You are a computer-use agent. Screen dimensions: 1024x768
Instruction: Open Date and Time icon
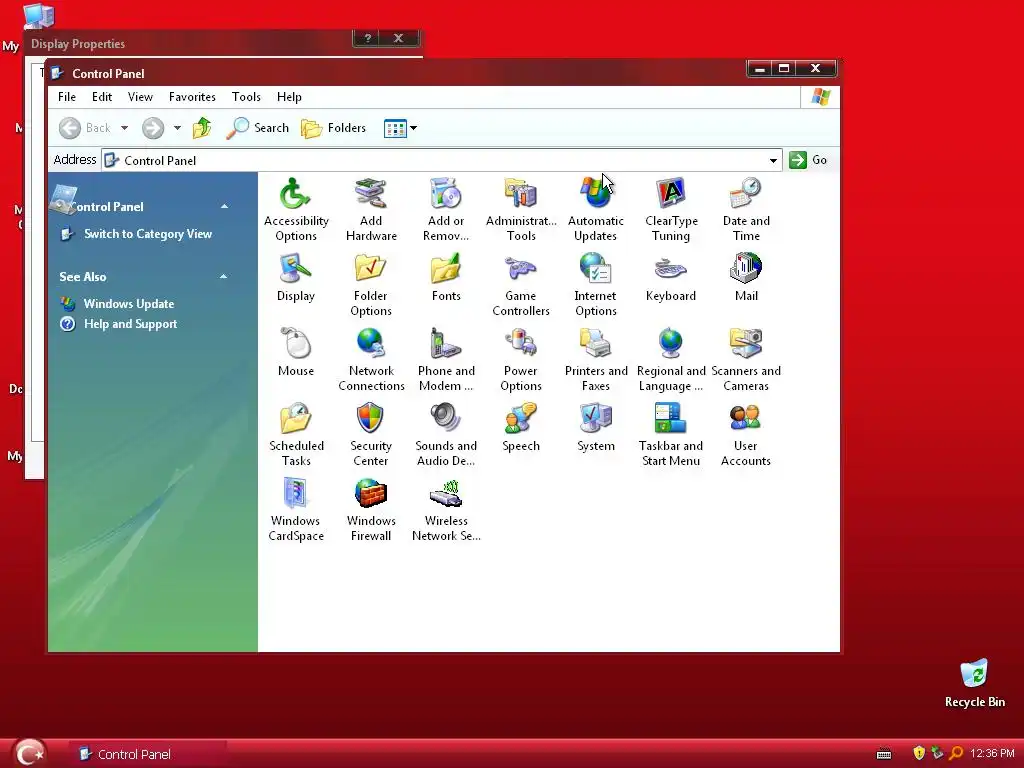pyautogui.click(x=746, y=210)
